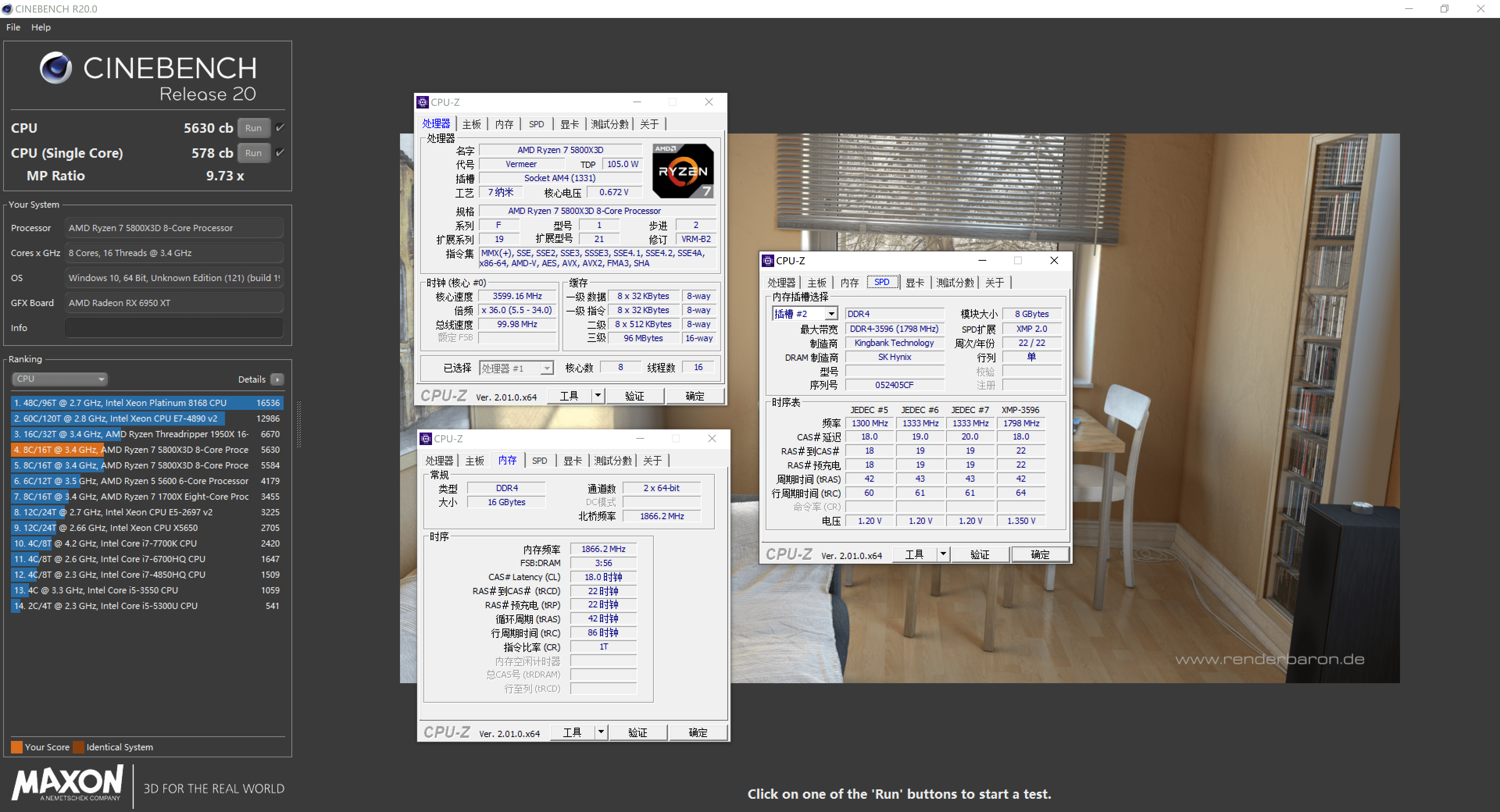Screen dimensions: 1500x812
Task: Open the Ranking CPU dropdown
Action: (x=59, y=379)
